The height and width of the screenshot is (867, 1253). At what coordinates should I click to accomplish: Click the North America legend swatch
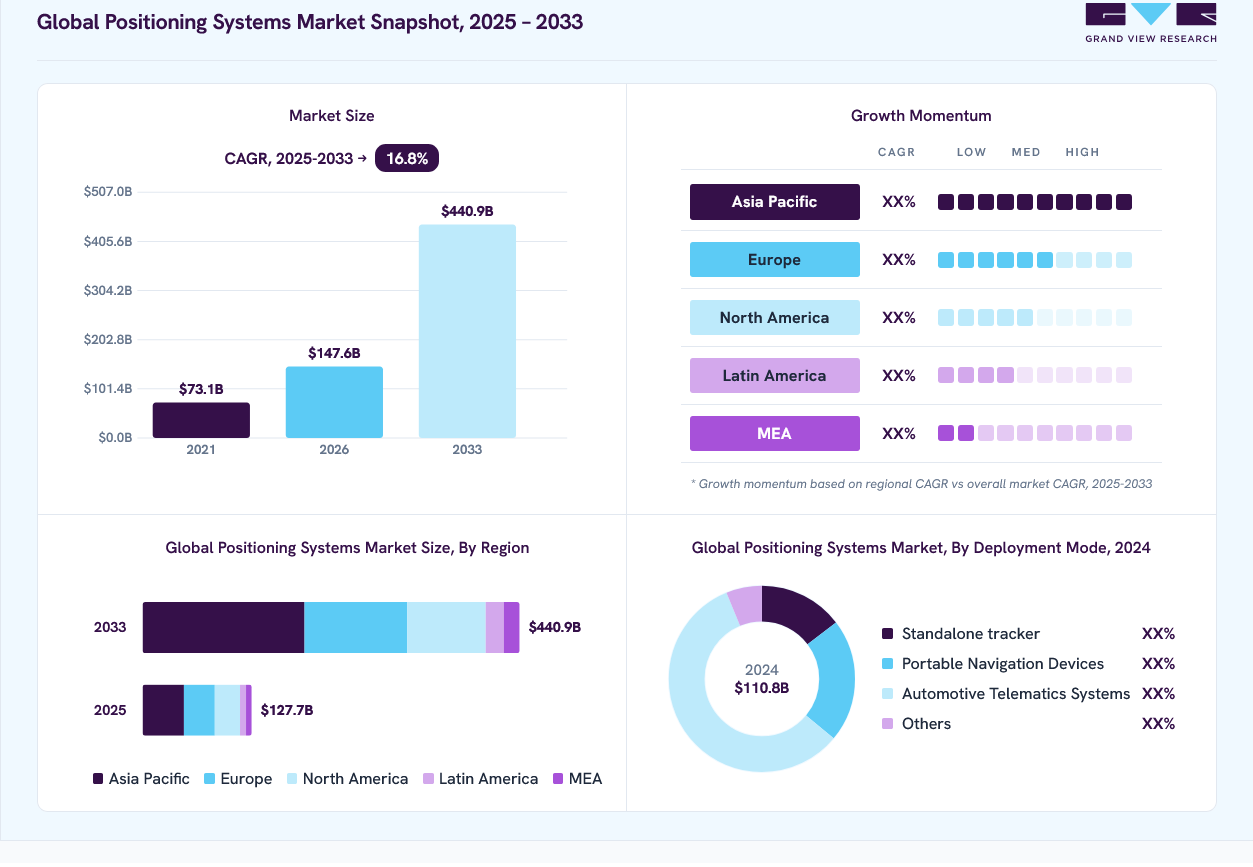pos(292,779)
